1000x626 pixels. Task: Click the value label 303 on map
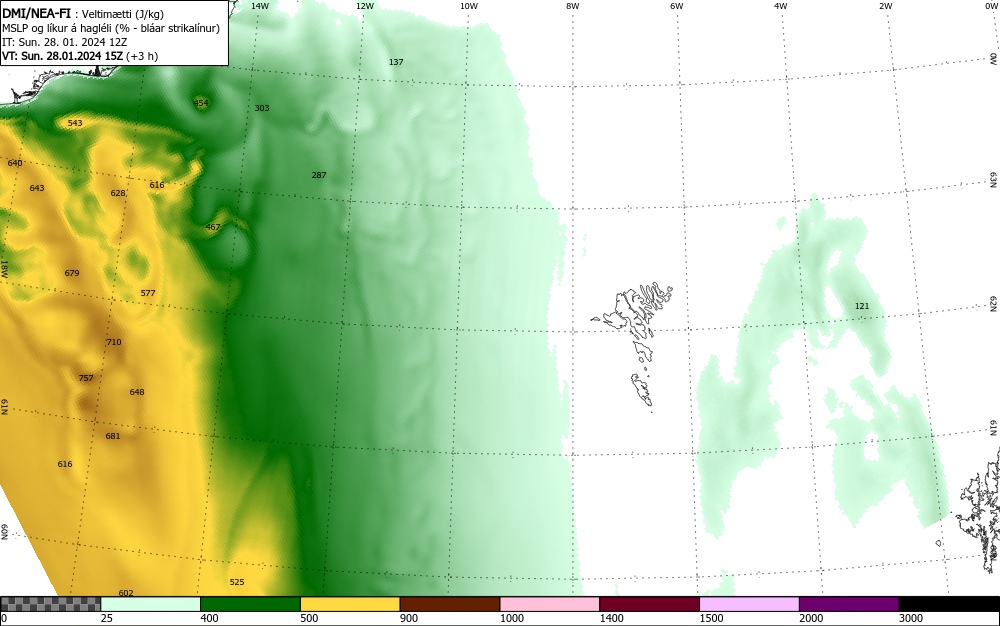point(262,108)
